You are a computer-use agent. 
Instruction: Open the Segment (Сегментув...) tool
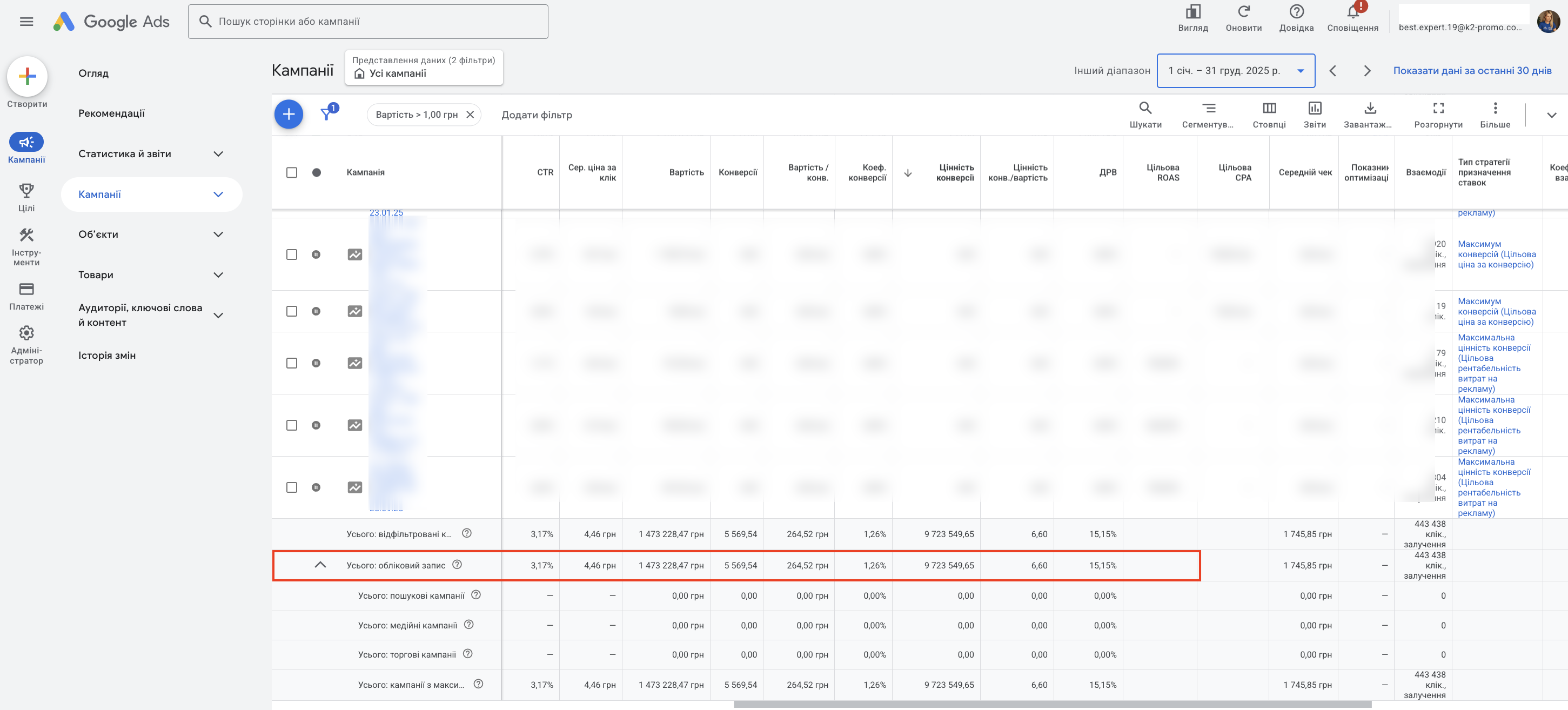click(1208, 109)
